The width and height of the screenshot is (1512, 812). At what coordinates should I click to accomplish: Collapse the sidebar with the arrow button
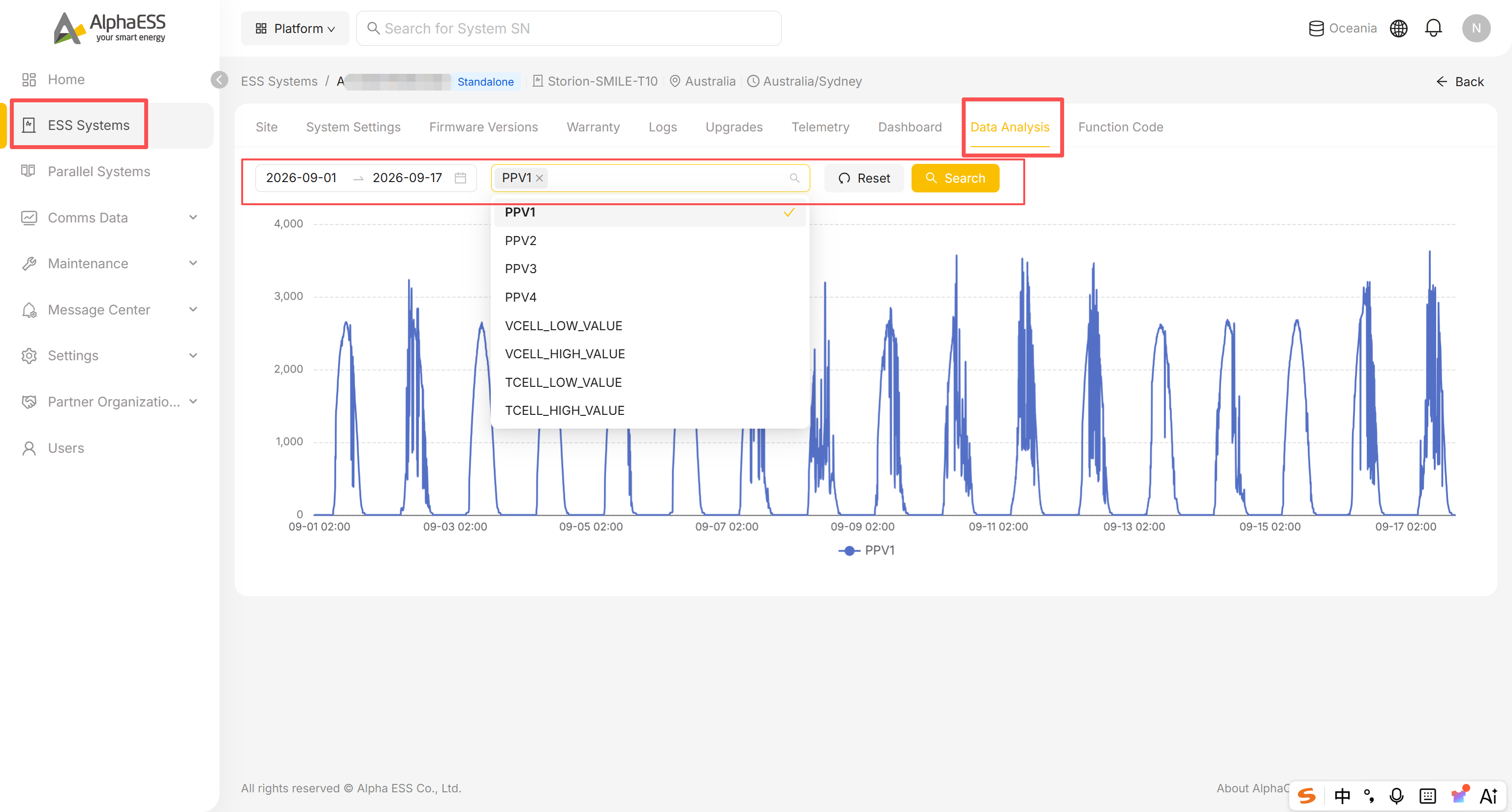pyautogui.click(x=220, y=80)
